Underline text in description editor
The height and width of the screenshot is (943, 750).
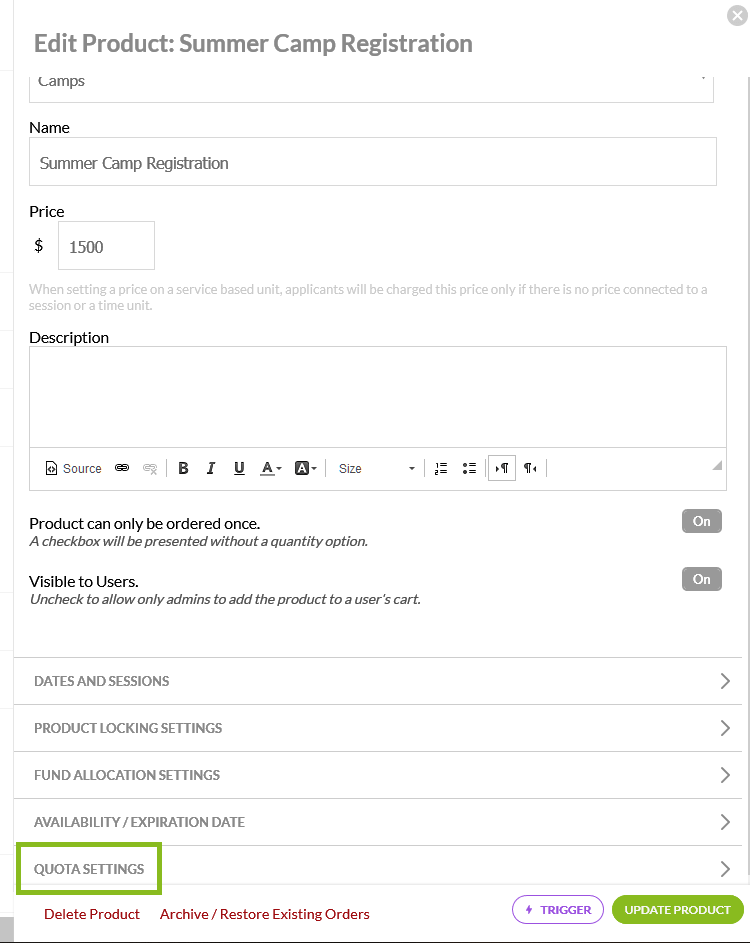tap(239, 468)
